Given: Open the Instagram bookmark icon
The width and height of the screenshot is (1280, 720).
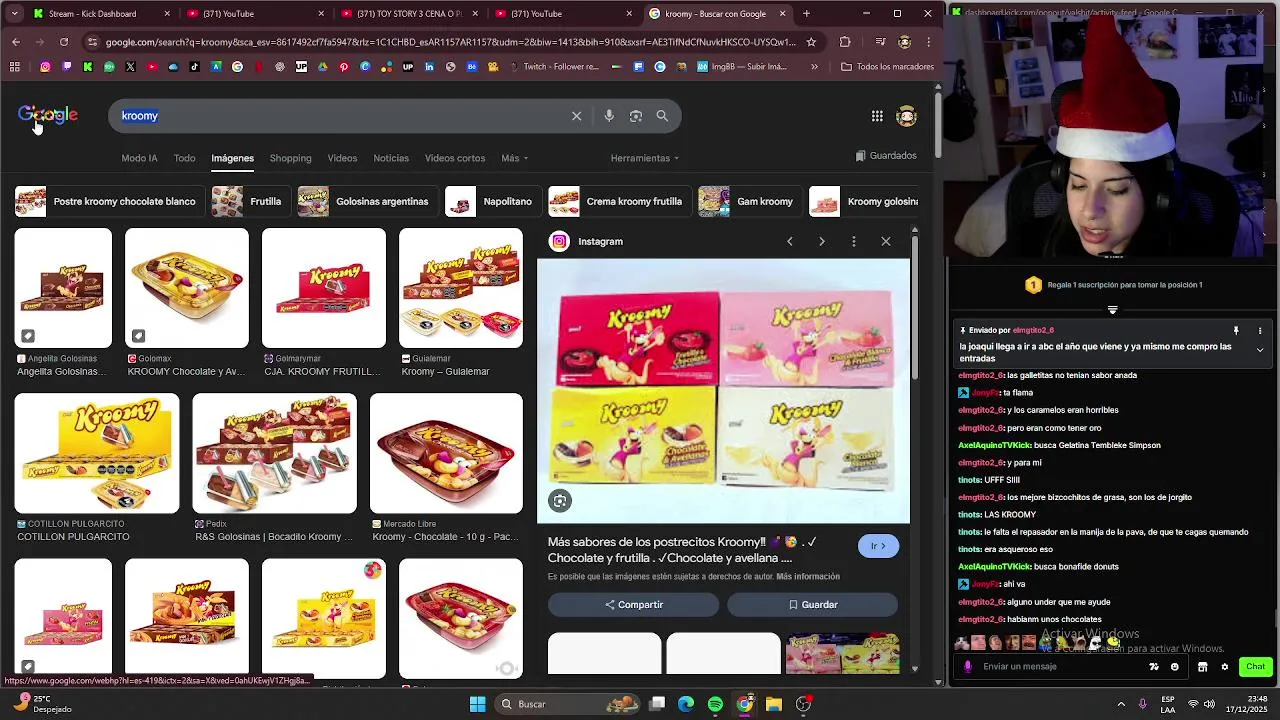Looking at the screenshot, I should pyautogui.click(x=45, y=67).
